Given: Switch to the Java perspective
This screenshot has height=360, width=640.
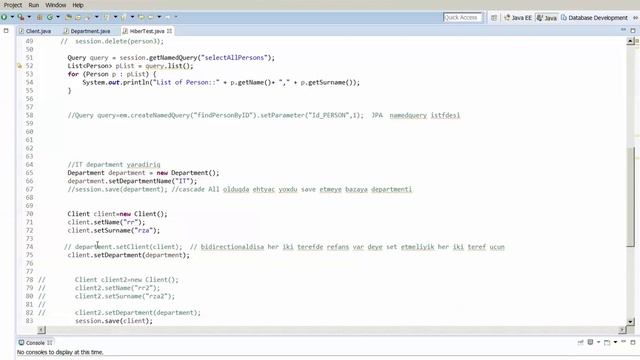Looking at the screenshot, I should tap(547, 18).
